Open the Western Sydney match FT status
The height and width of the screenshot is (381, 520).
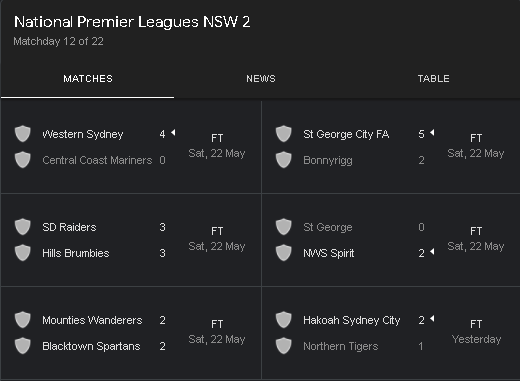tap(217, 138)
